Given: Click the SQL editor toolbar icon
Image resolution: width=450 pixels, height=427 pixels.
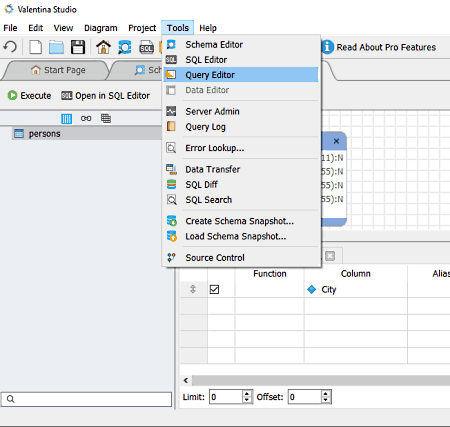Looking at the screenshot, I should tap(146, 47).
